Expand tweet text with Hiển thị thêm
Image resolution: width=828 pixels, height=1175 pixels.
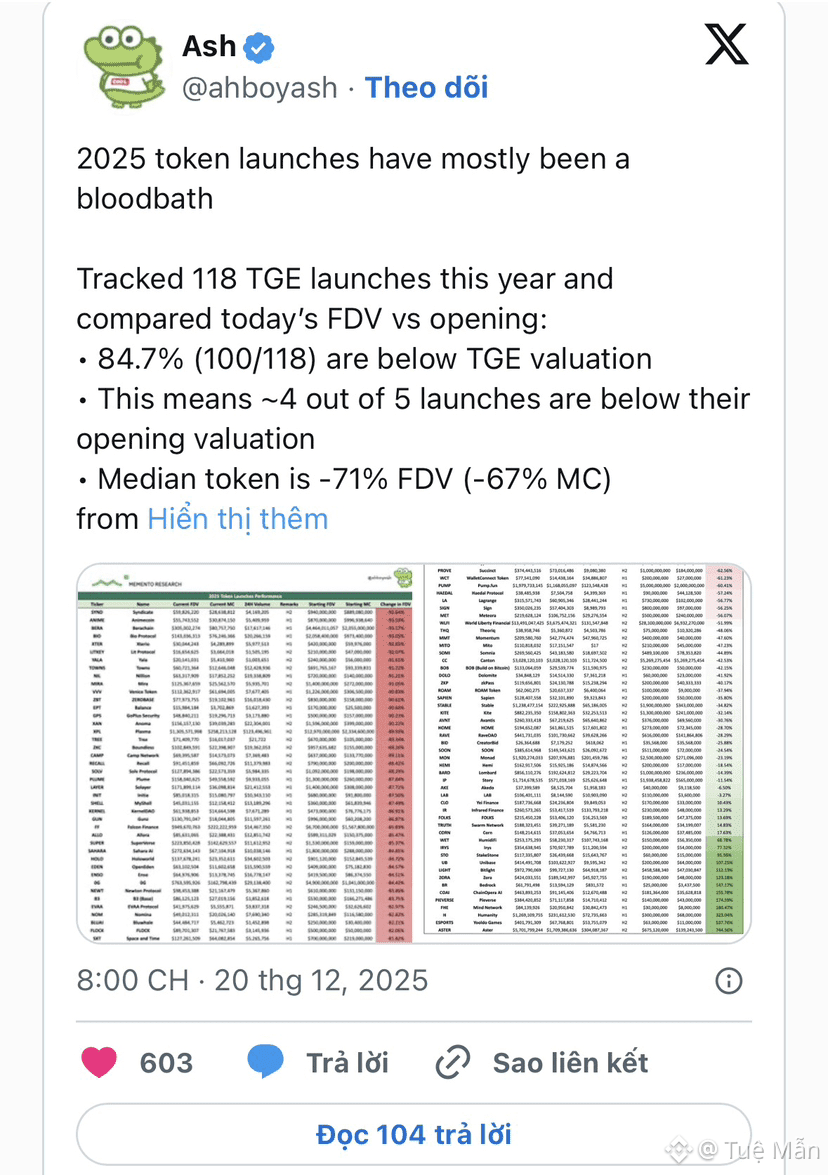[237, 518]
